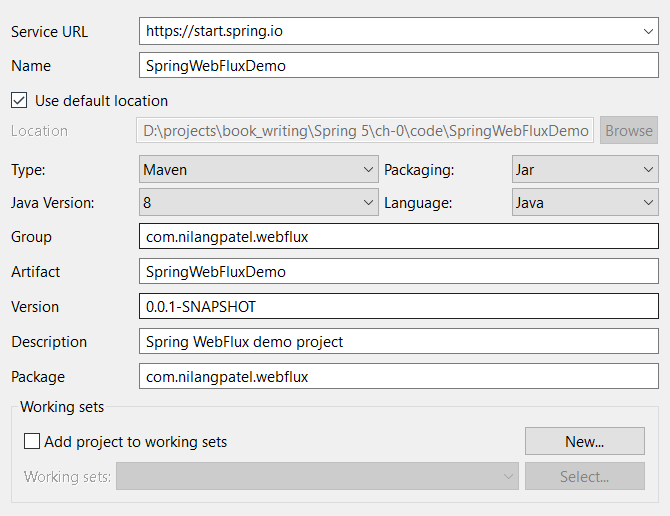The height and width of the screenshot is (516, 670).
Task: Click the greyed-out Location path field
Action: point(365,131)
